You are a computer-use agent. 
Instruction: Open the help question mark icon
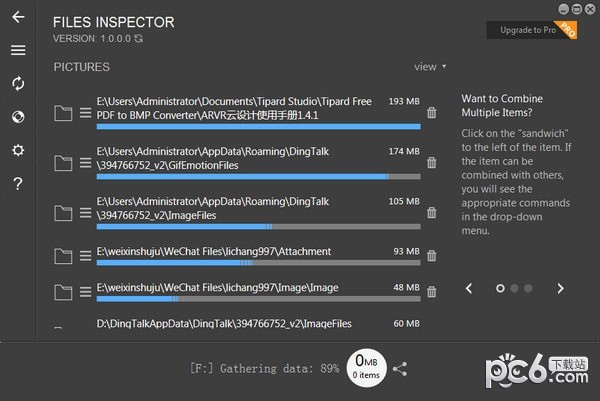pyautogui.click(x=18, y=184)
